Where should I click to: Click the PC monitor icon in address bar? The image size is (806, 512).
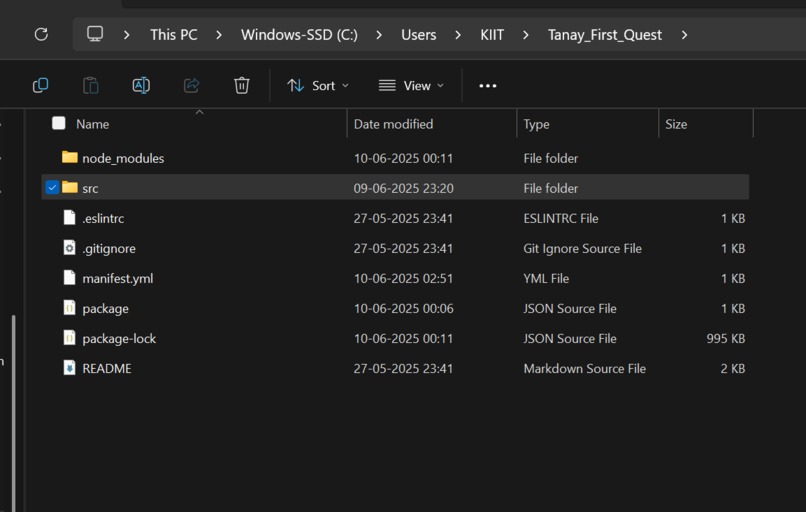click(x=95, y=34)
